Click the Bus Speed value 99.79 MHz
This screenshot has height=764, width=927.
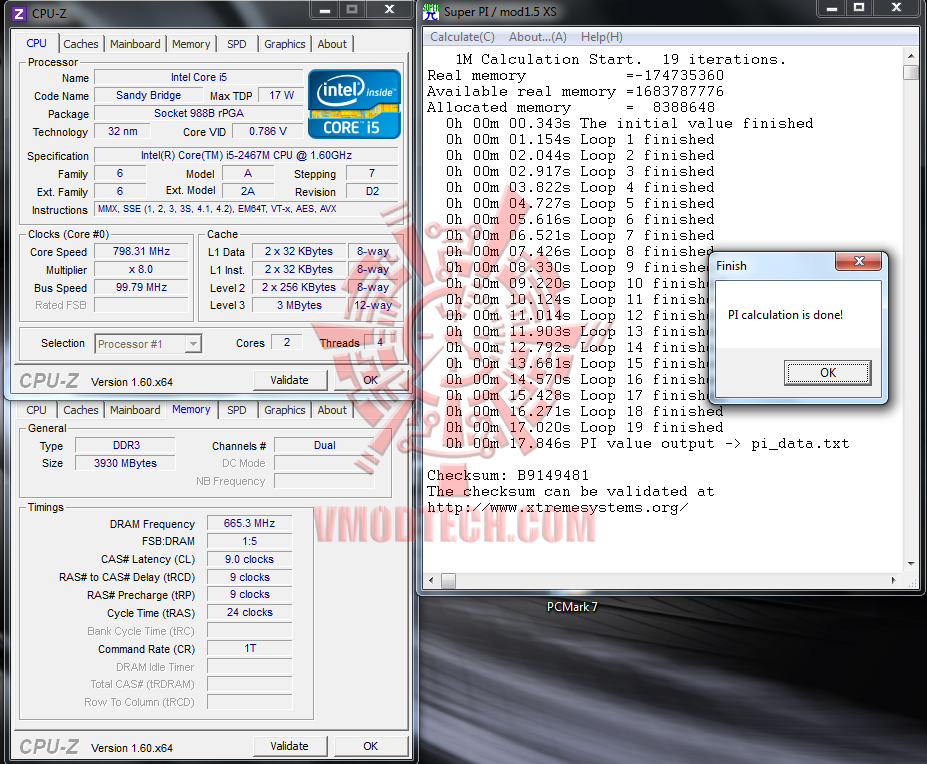point(141,287)
